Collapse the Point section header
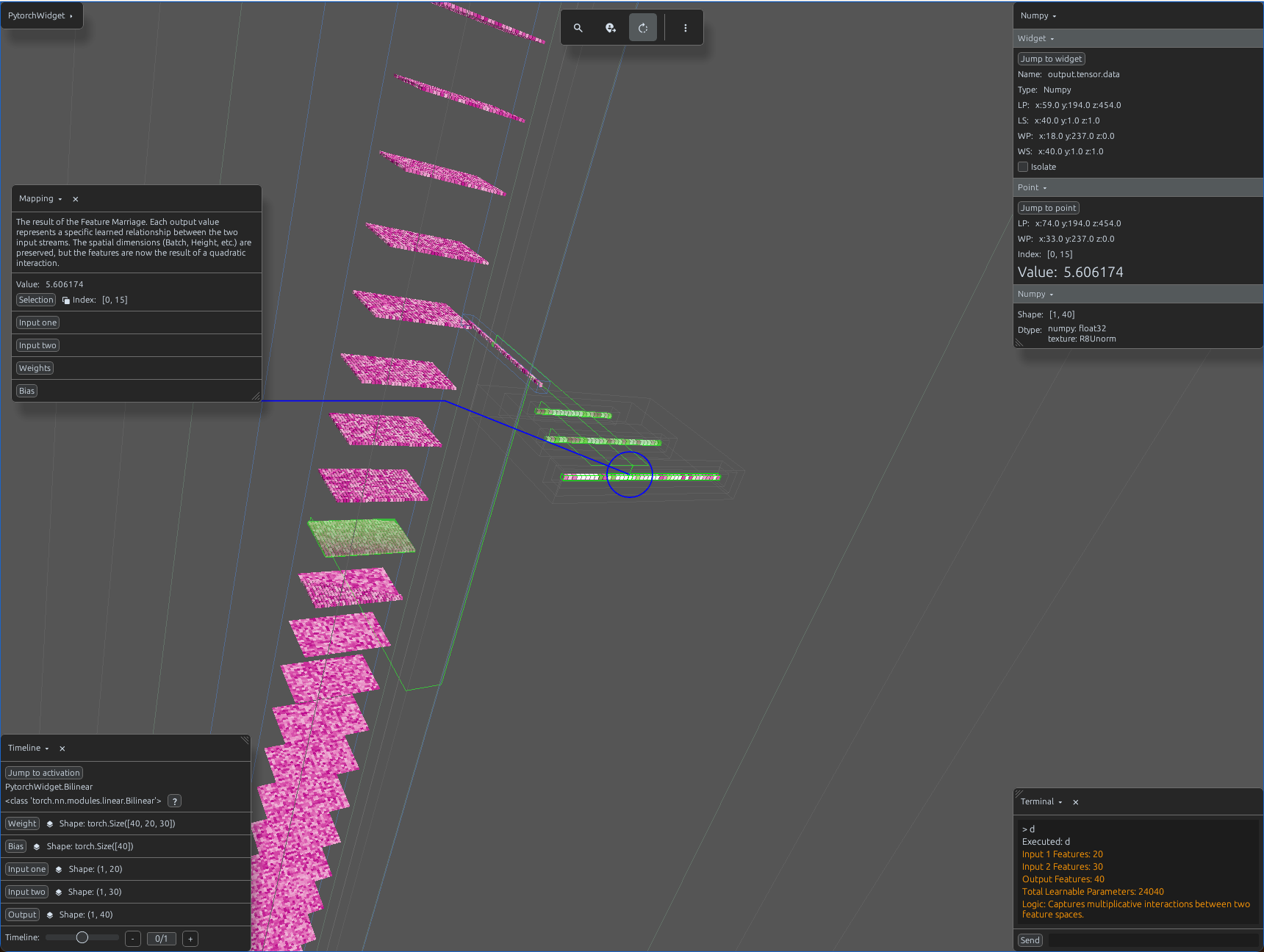 pyautogui.click(x=1138, y=187)
